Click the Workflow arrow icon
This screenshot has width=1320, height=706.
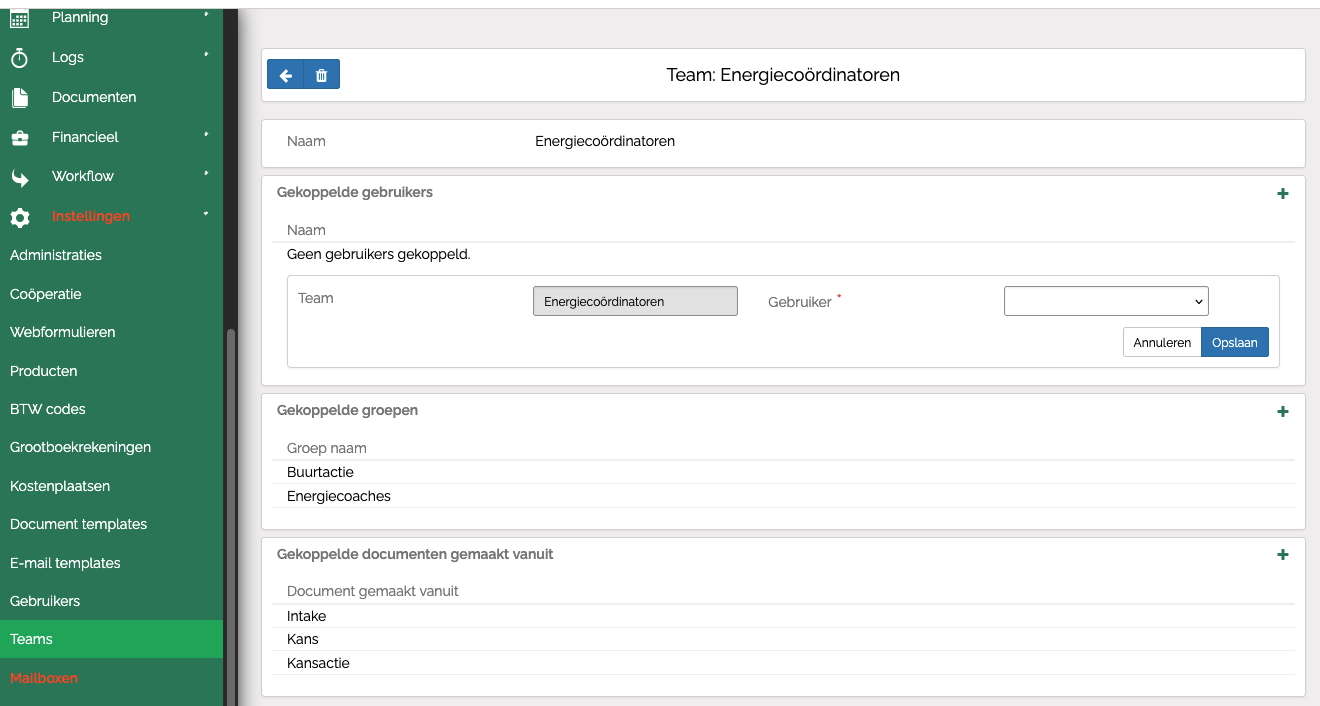coord(20,177)
